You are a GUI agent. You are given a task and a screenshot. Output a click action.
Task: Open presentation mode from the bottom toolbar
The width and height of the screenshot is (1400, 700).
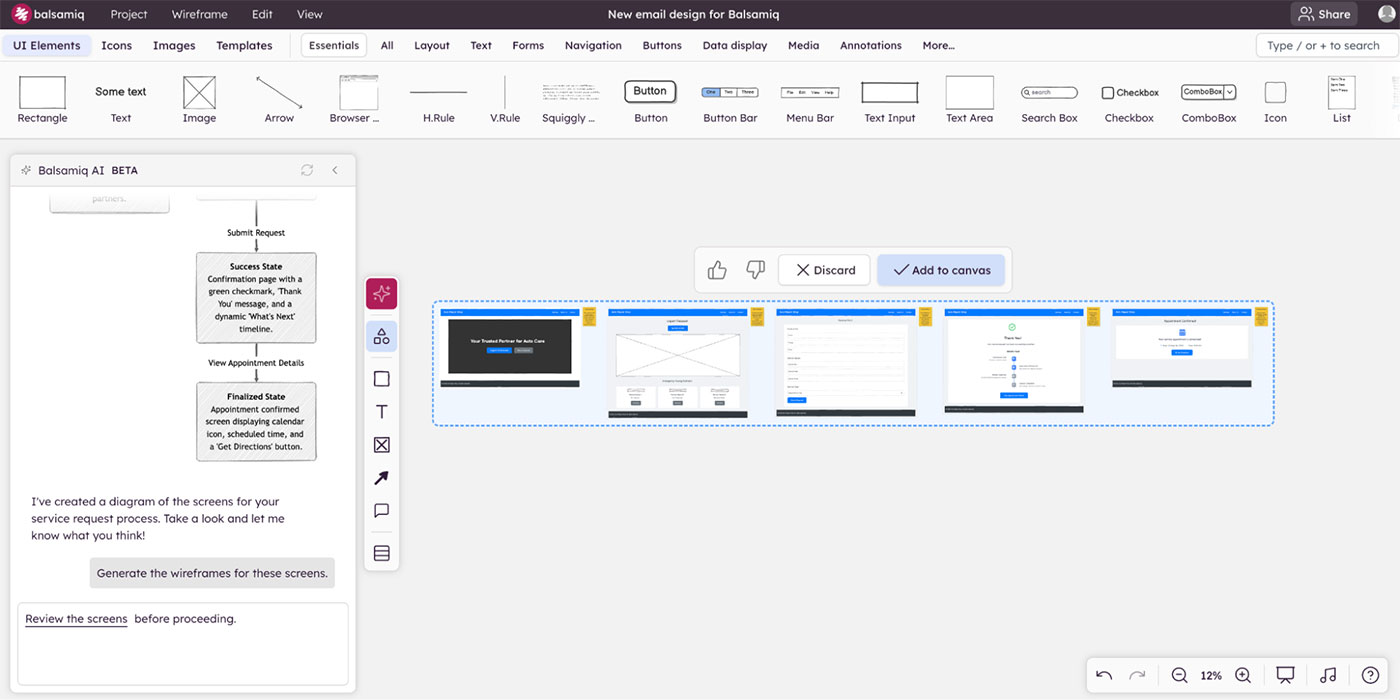click(x=1285, y=675)
